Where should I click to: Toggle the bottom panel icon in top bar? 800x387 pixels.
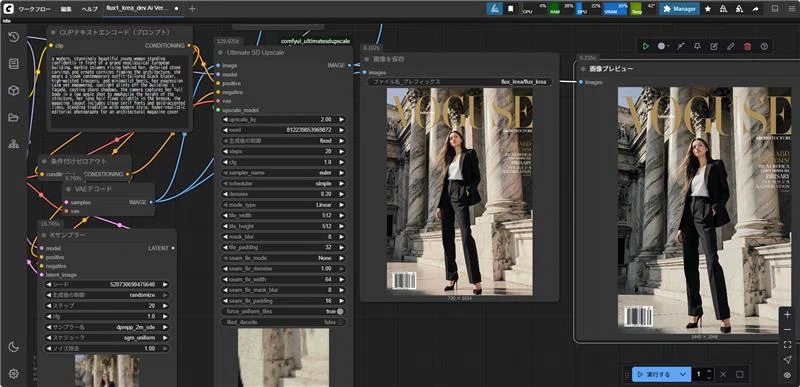click(775, 9)
